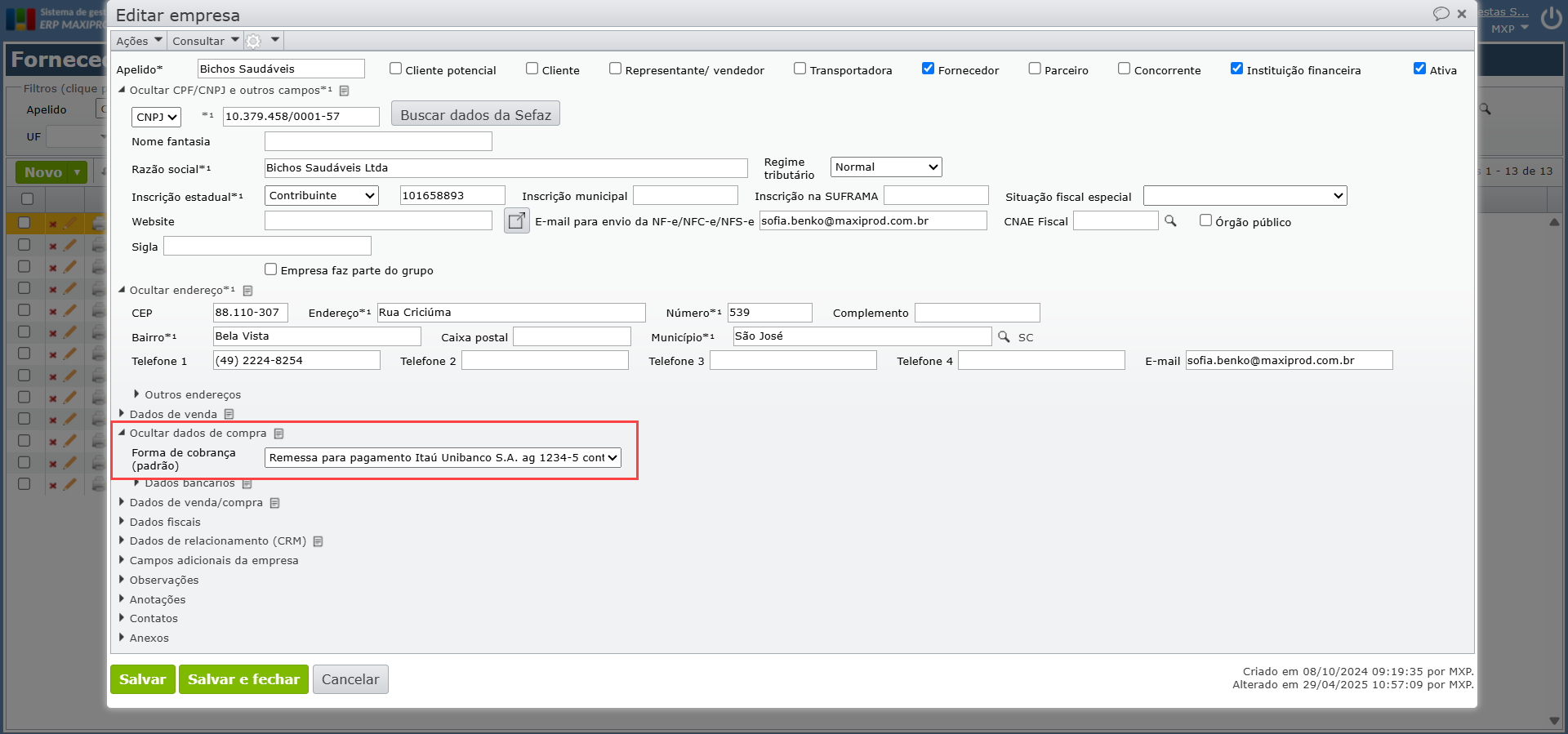Click the background filter search magnifier
Screen dimensions: 1568x734
tap(1485, 109)
